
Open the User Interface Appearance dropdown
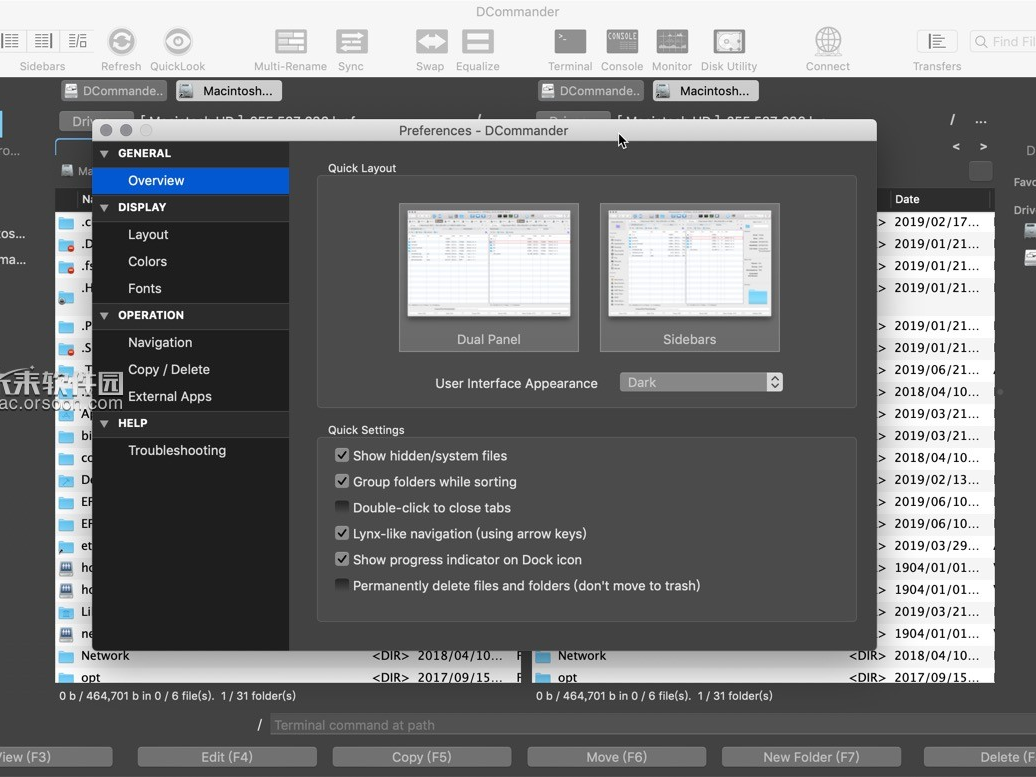700,382
